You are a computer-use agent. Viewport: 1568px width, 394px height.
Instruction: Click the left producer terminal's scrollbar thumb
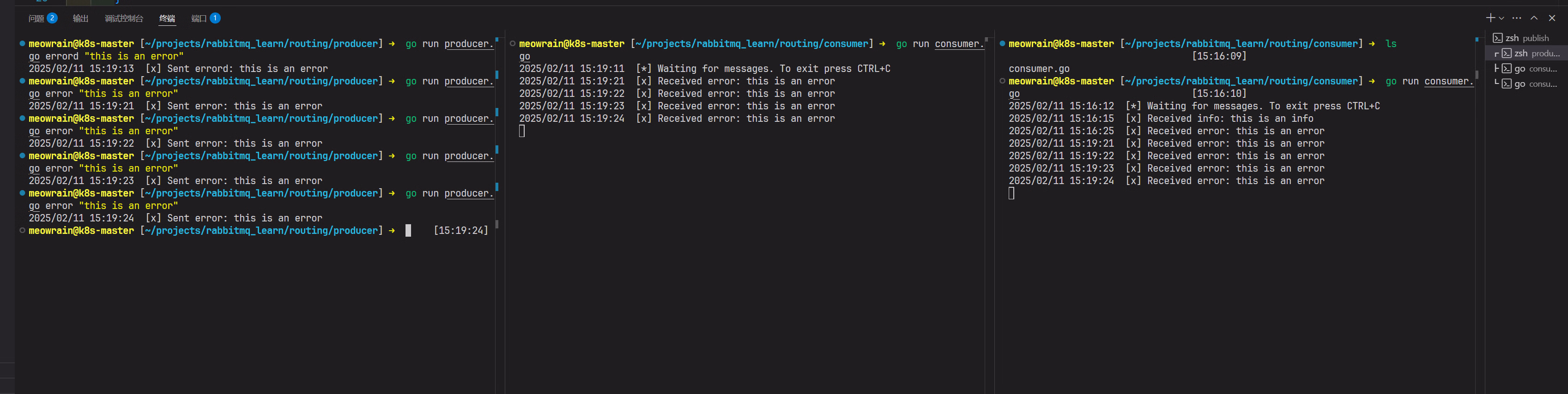point(496,224)
